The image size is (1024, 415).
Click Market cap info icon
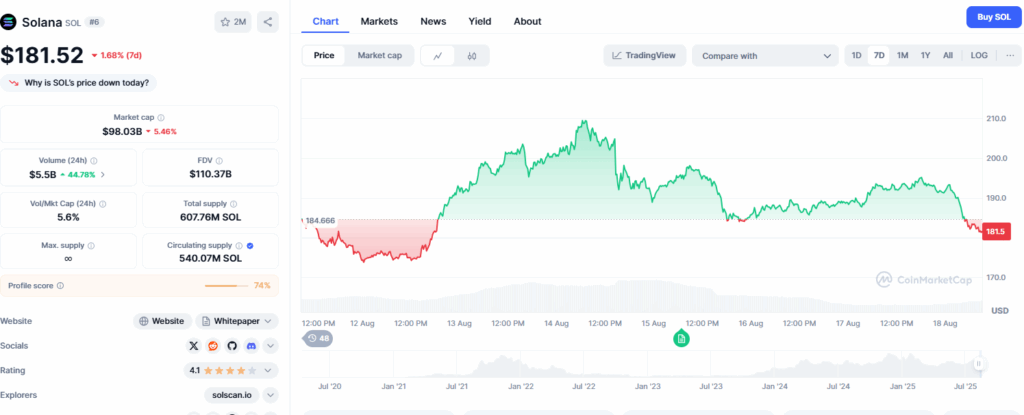click(161, 118)
